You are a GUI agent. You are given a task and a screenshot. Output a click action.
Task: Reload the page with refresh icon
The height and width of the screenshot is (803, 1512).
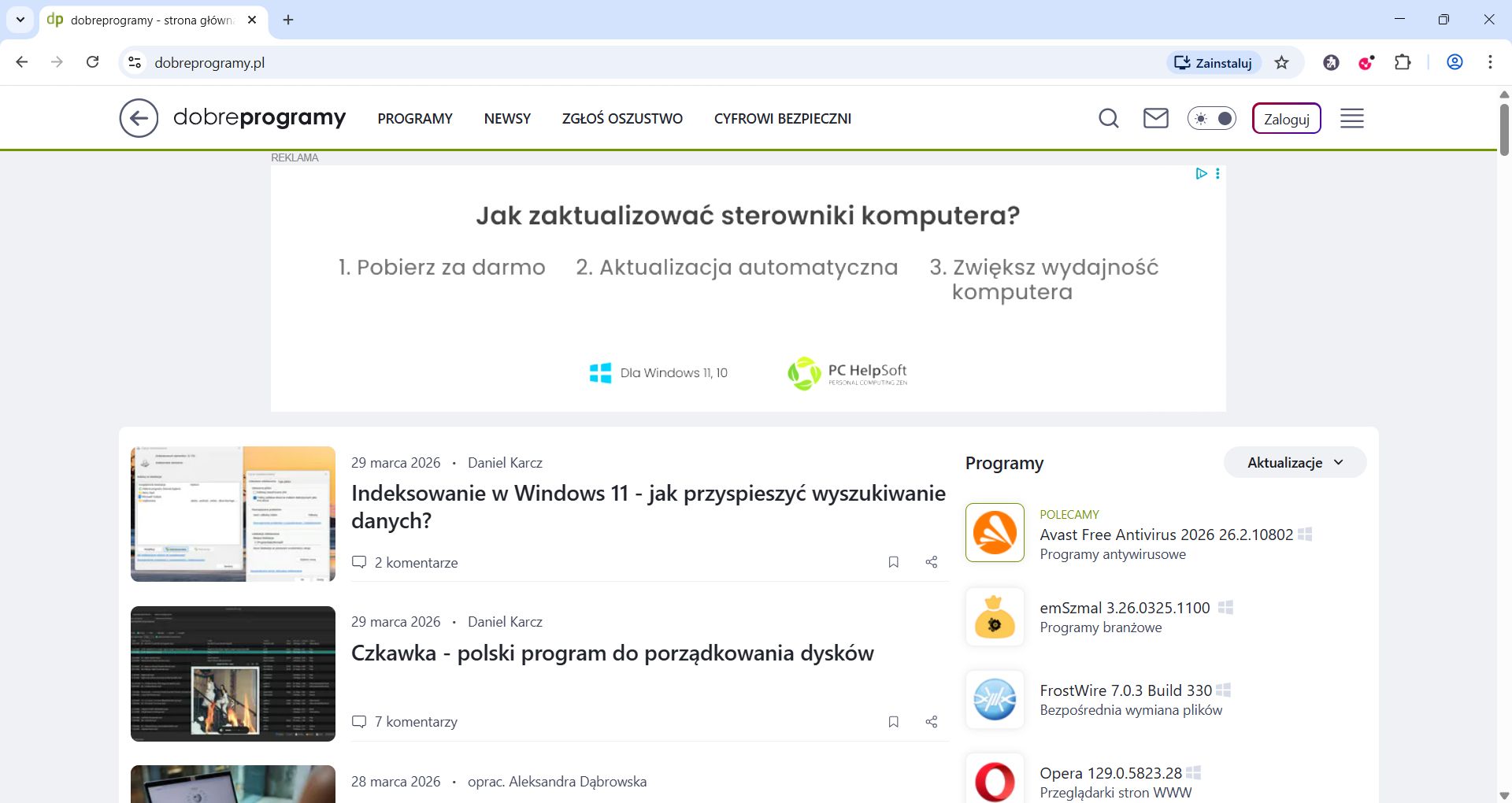pyautogui.click(x=92, y=62)
